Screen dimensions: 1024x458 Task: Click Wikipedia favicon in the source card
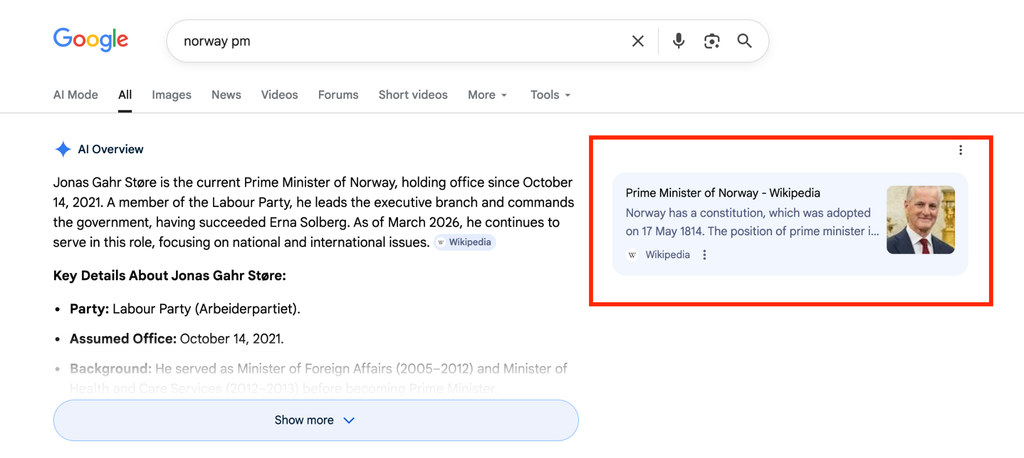632,255
